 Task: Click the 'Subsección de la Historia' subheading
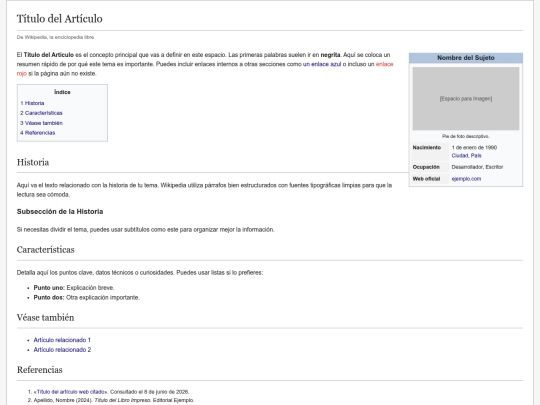pyautogui.click(x=60, y=211)
